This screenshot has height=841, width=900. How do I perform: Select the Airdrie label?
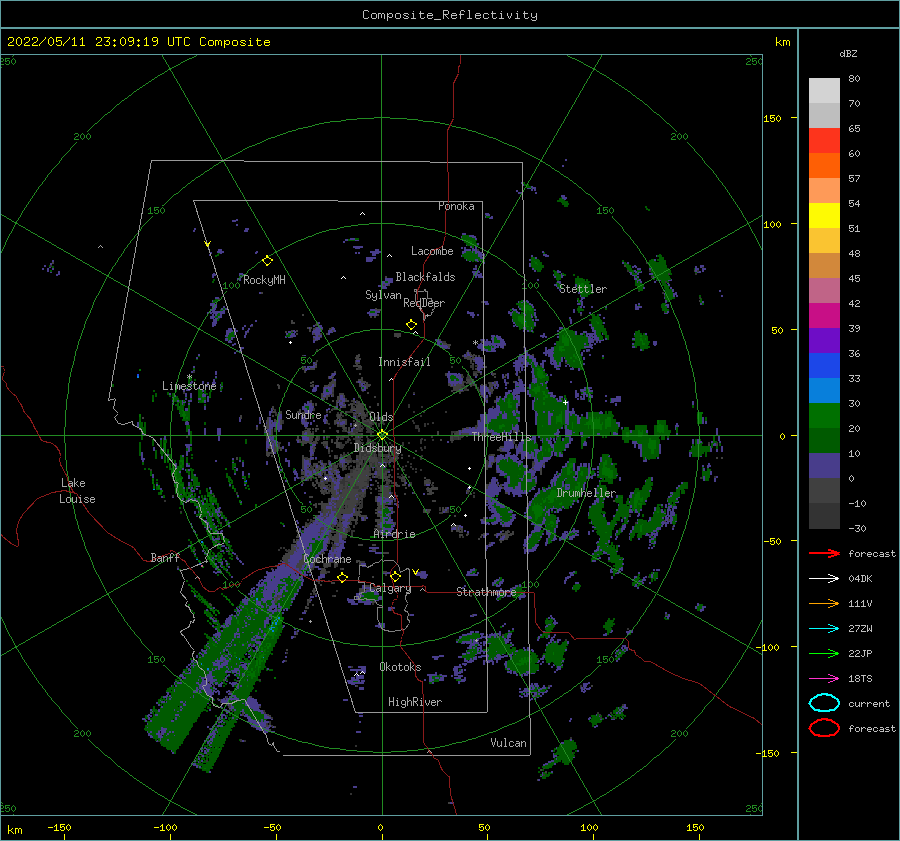coord(394,534)
